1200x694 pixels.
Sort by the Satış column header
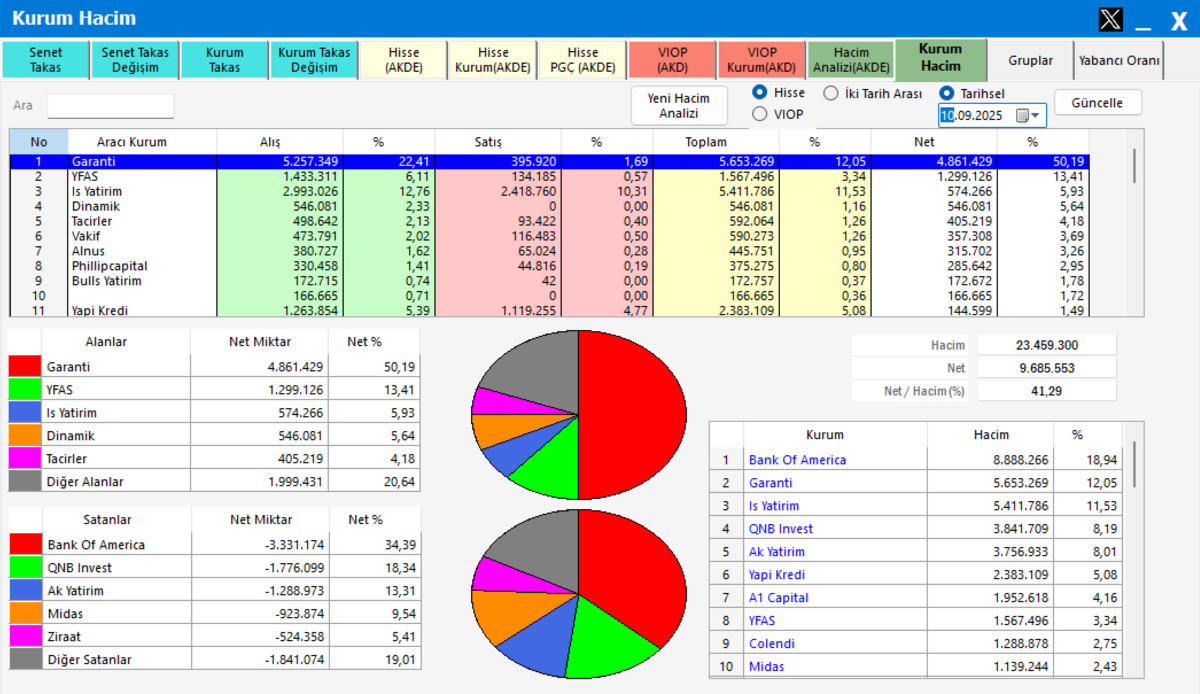coord(498,142)
